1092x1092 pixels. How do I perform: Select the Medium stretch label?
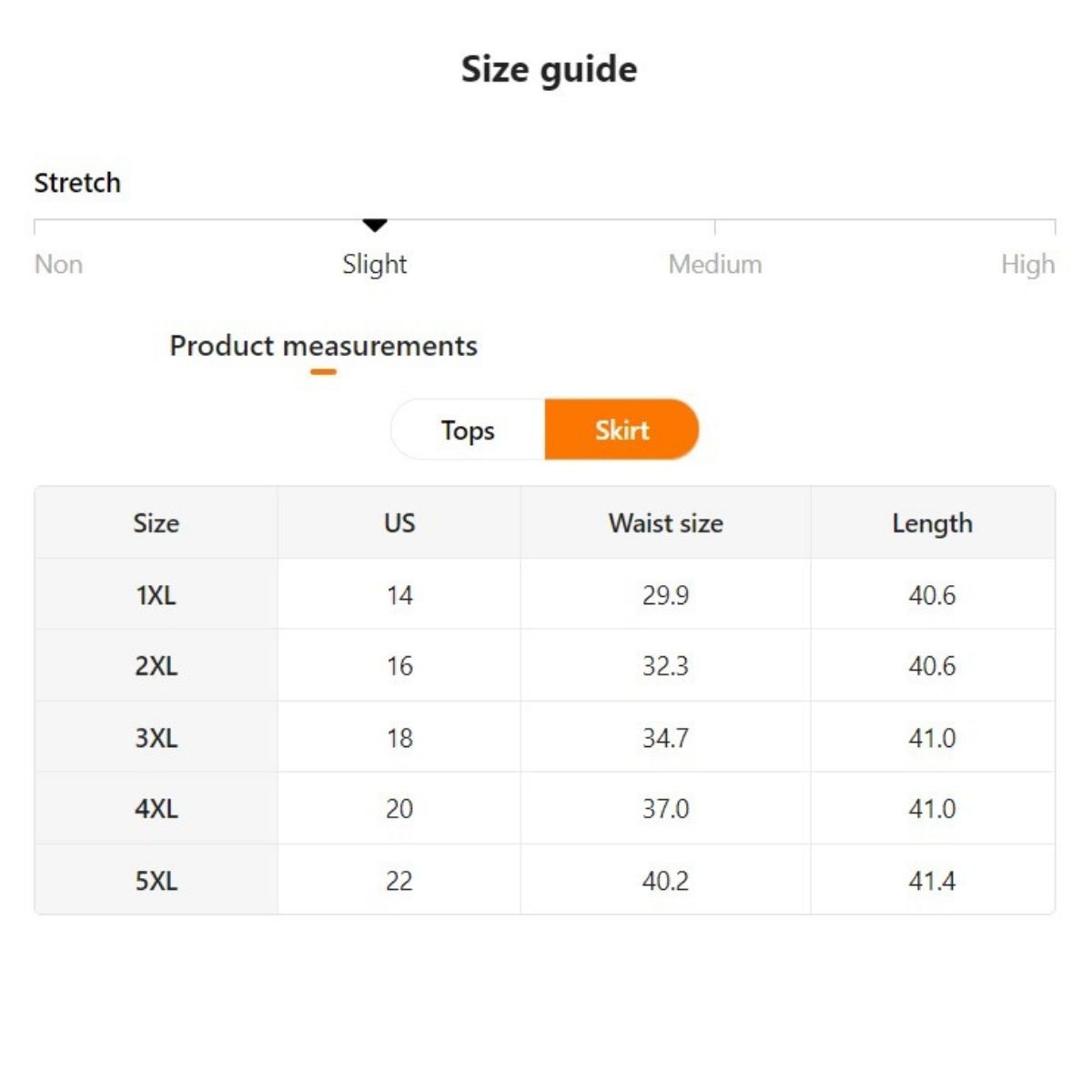click(x=715, y=264)
